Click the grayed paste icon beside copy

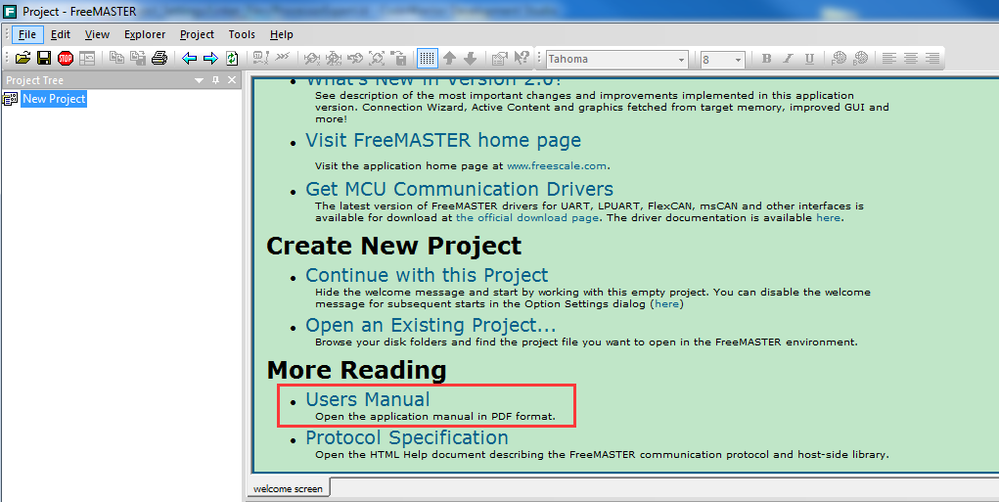pos(138,59)
